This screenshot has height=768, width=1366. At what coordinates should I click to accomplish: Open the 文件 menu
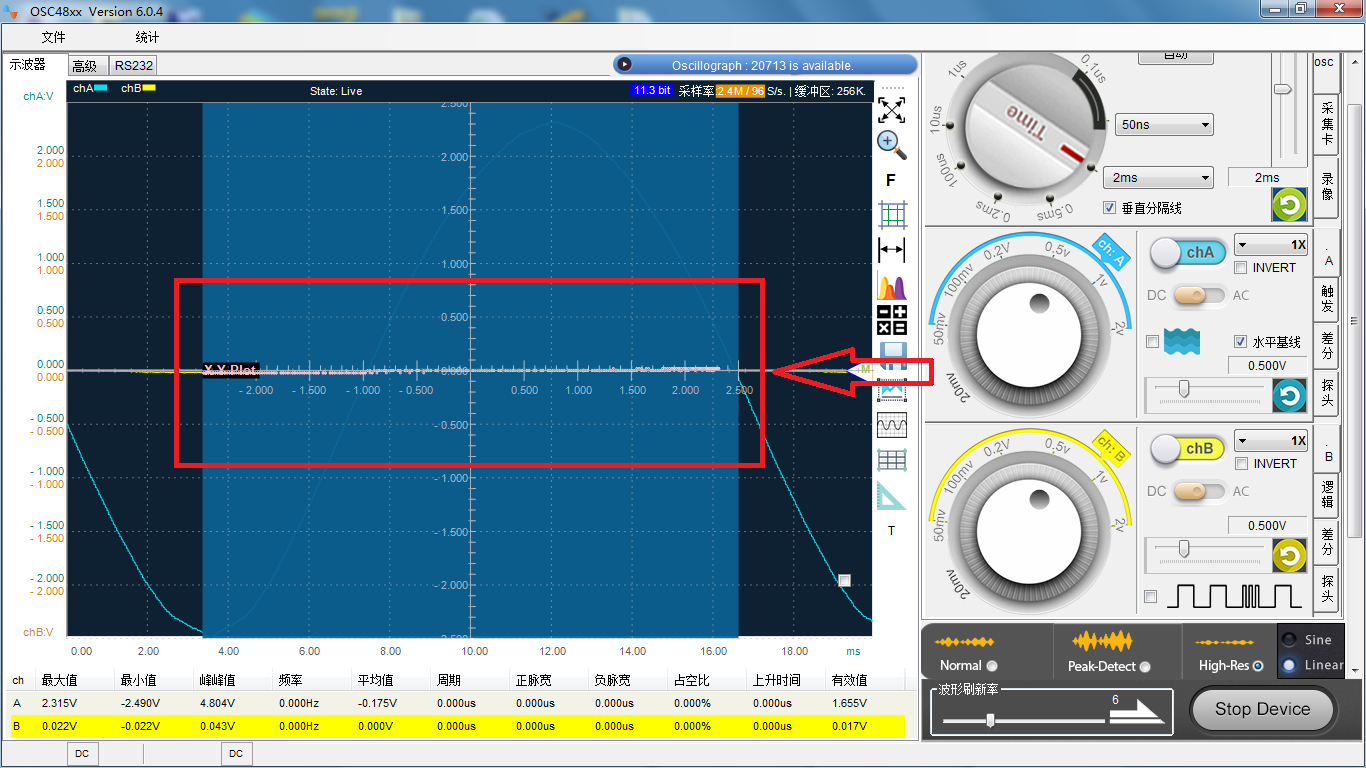point(53,38)
